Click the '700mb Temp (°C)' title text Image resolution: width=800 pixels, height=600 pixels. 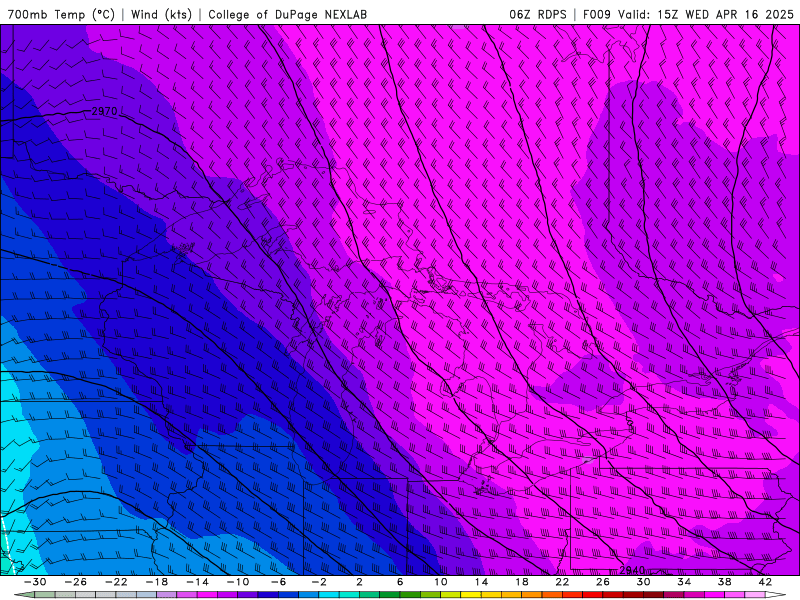click(x=61, y=14)
